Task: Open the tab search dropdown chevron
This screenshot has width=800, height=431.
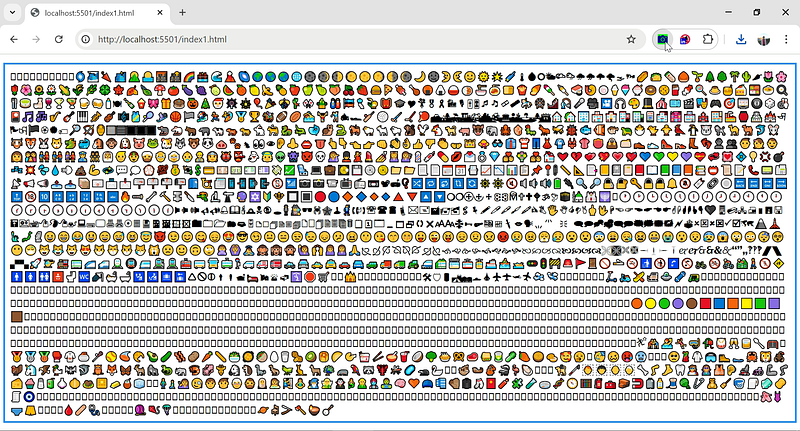Action: coord(12,13)
